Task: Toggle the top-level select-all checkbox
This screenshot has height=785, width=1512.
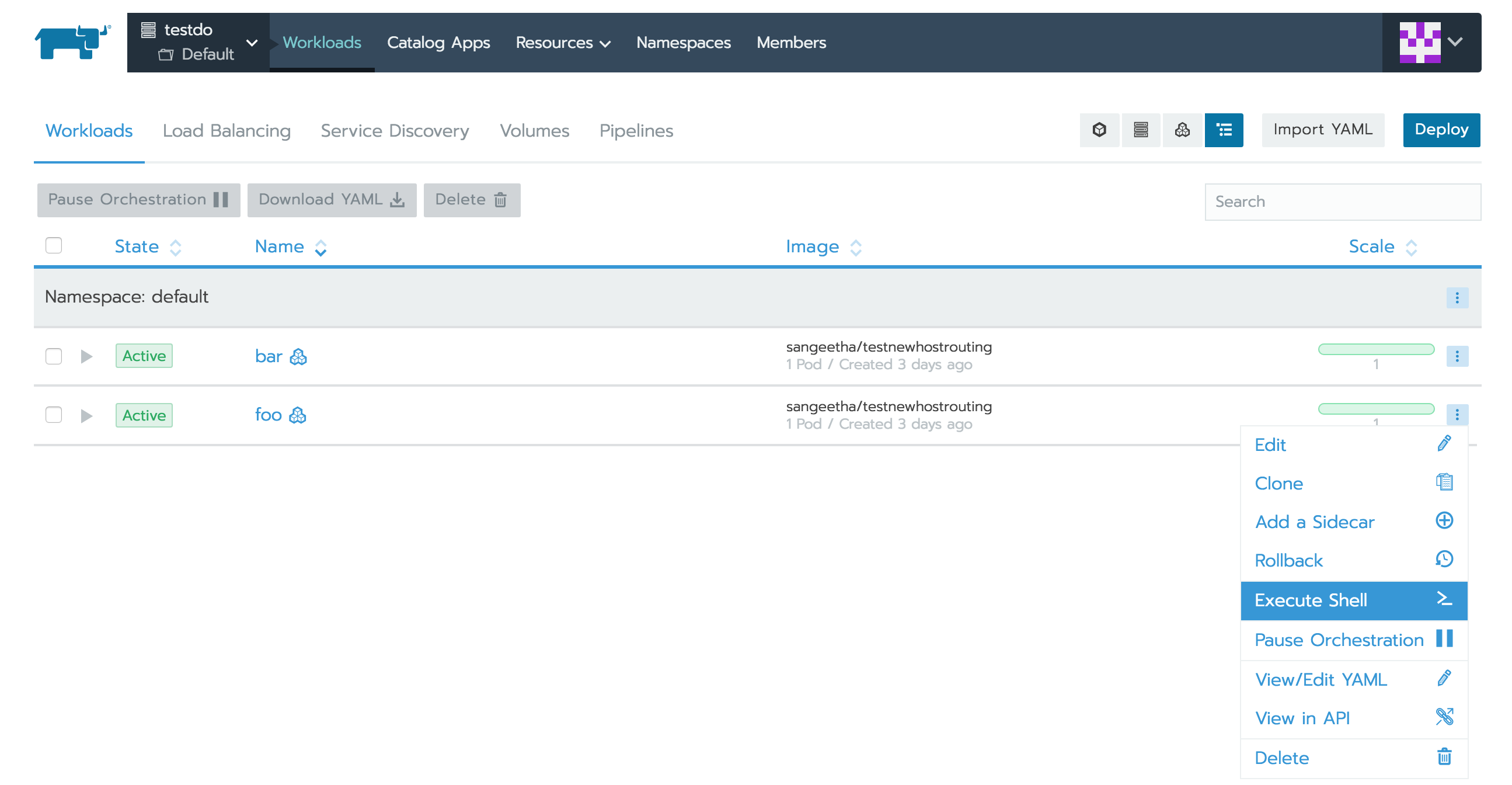Action: 54,245
